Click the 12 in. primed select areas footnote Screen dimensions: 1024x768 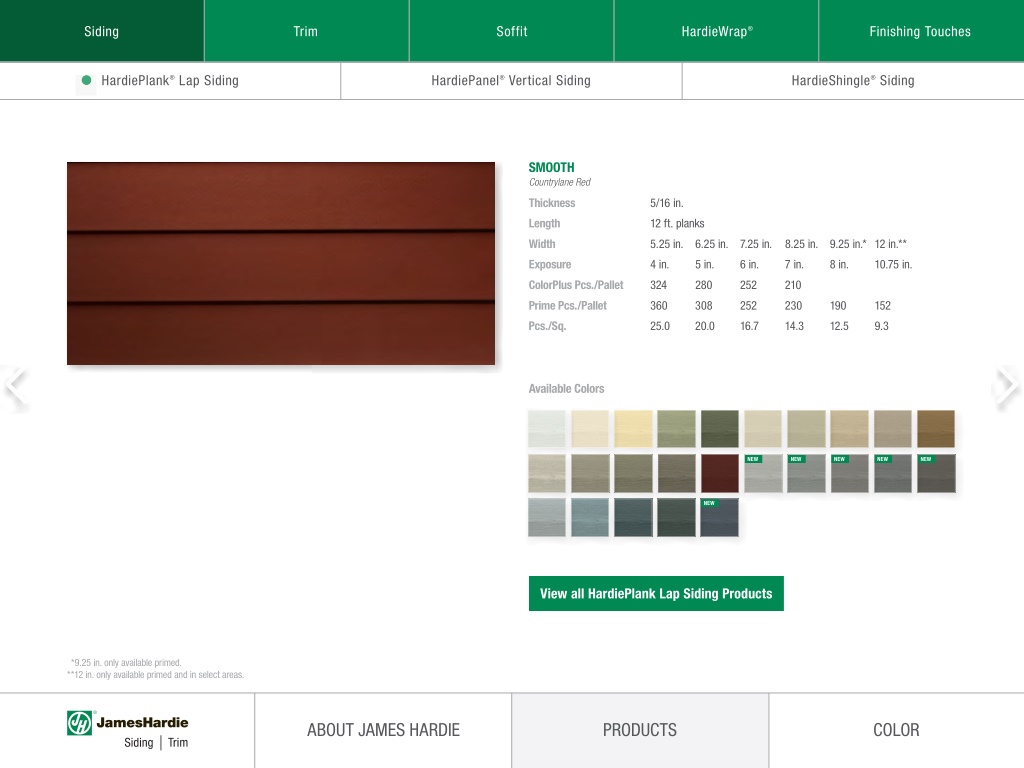(x=155, y=675)
